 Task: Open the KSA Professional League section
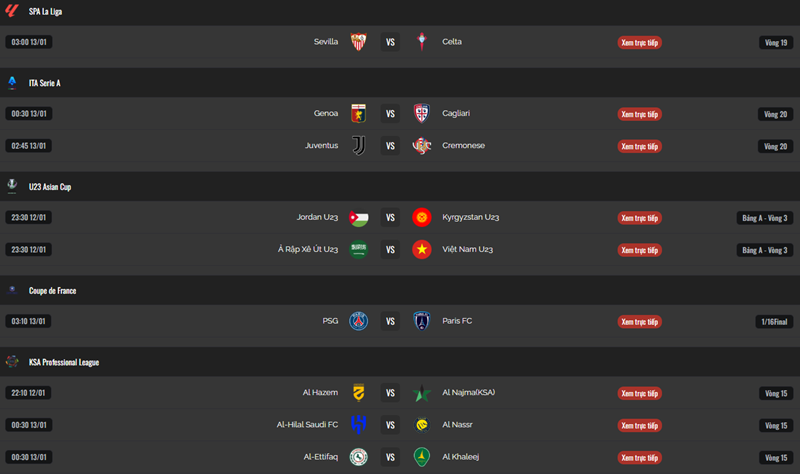[63, 362]
